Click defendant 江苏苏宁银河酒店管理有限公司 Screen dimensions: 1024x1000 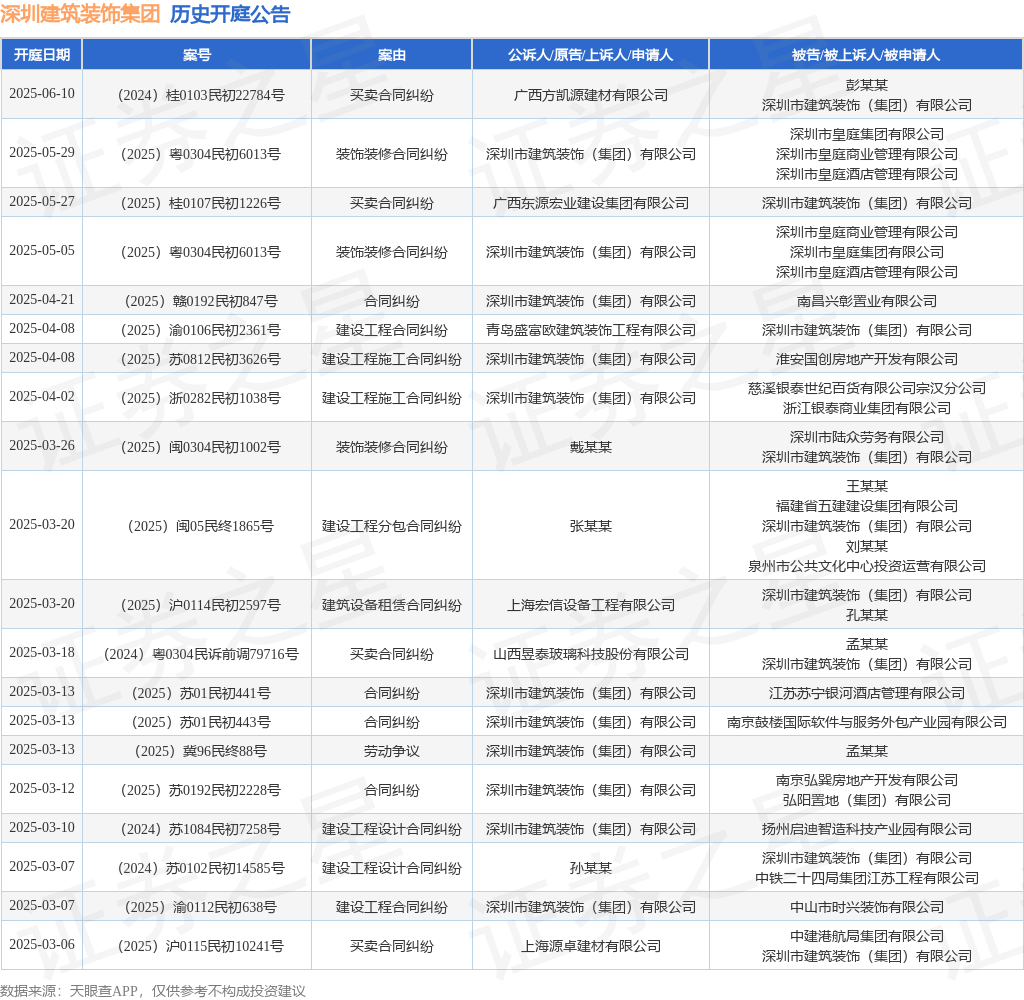pos(867,693)
